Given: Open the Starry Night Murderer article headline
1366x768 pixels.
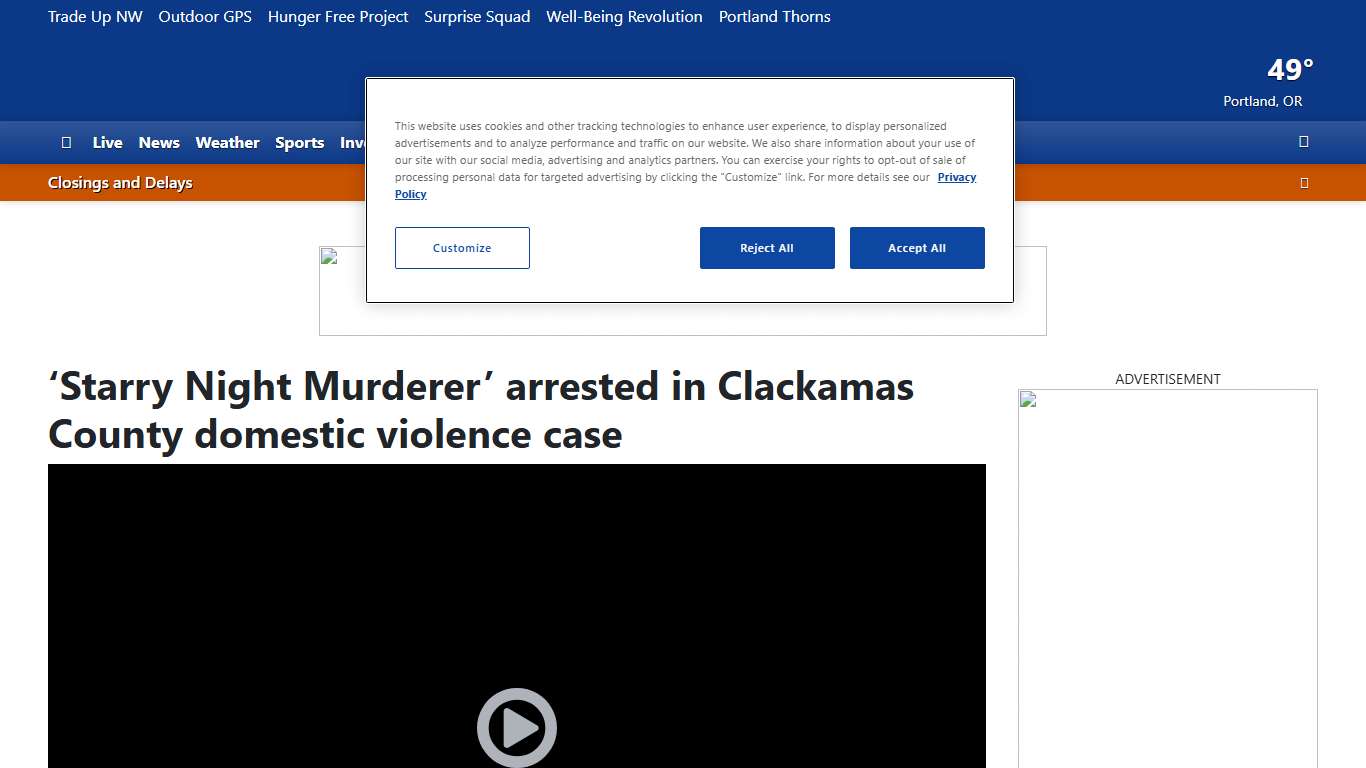Looking at the screenshot, I should (x=480, y=410).
